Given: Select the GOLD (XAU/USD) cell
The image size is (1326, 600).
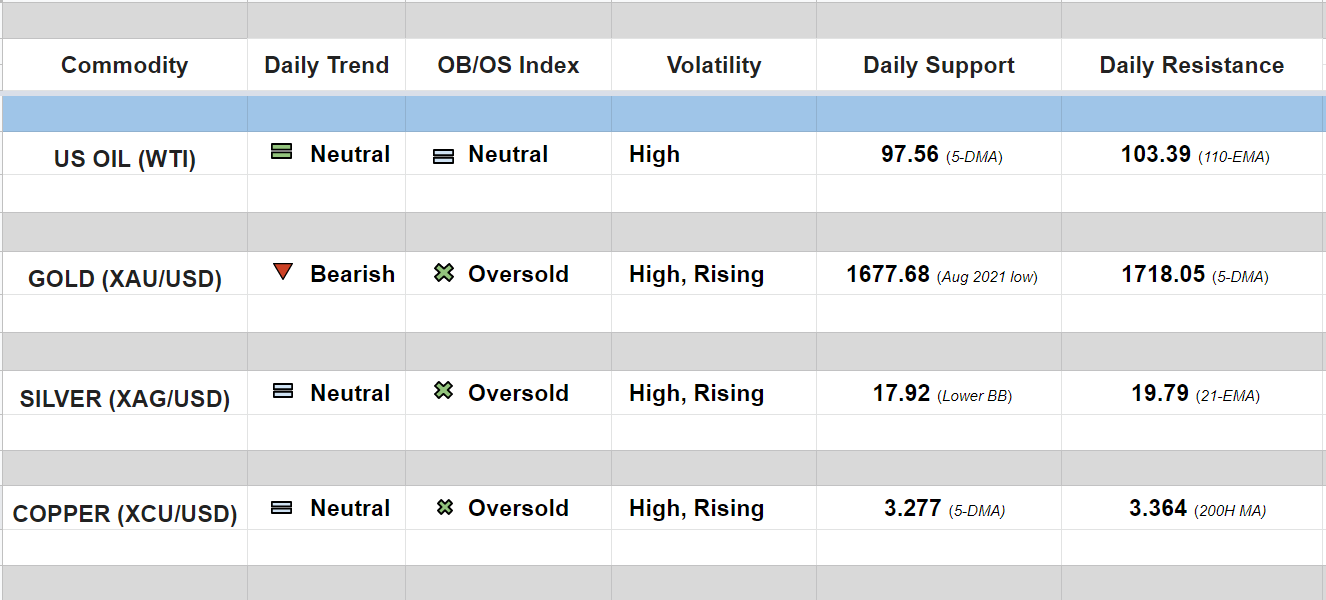Looking at the screenshot, I should pyautogui.click(x=125, y=279).
